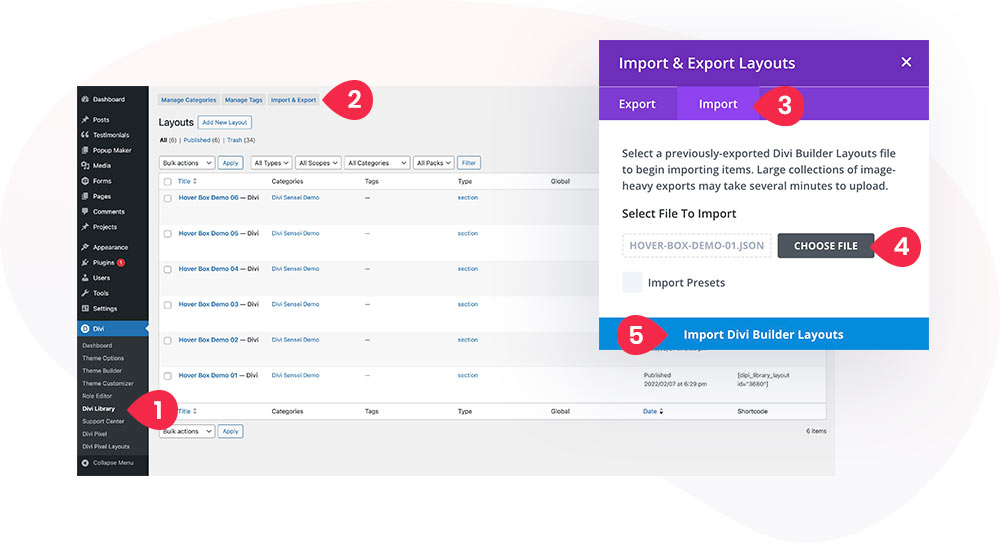Viewport: 1000px width, 543px height.
Task: Open Divi Library in the sidebar submenu
Action: coord(99,409)
